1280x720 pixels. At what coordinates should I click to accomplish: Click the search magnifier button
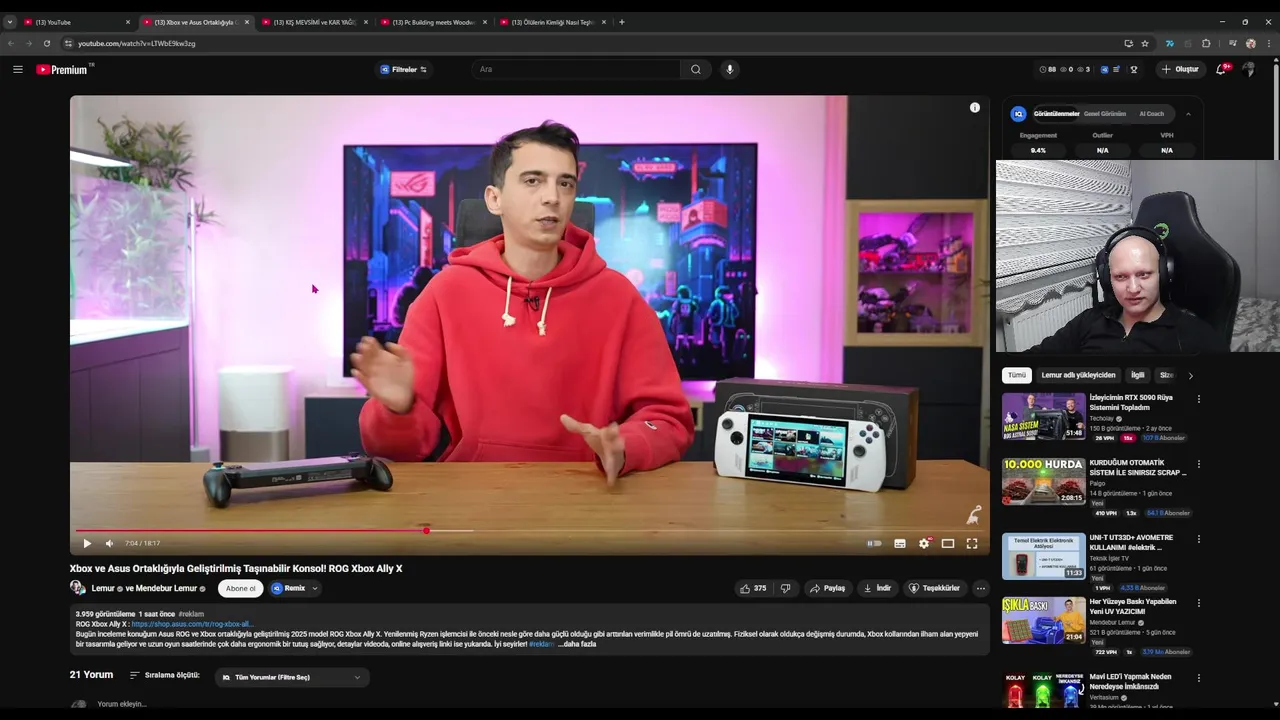(x=696, y=69)
